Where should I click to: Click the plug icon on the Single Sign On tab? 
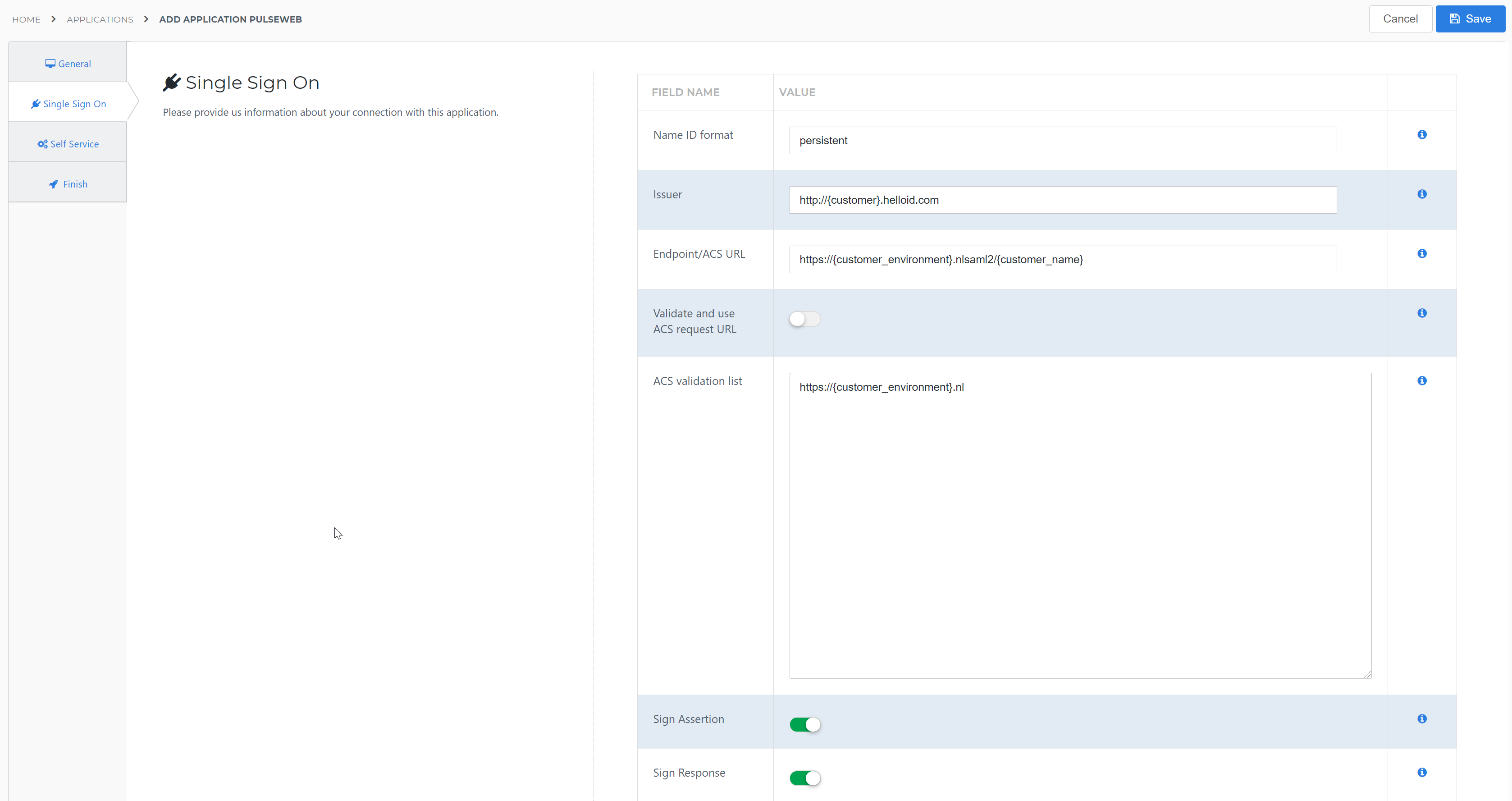[36, 104]
